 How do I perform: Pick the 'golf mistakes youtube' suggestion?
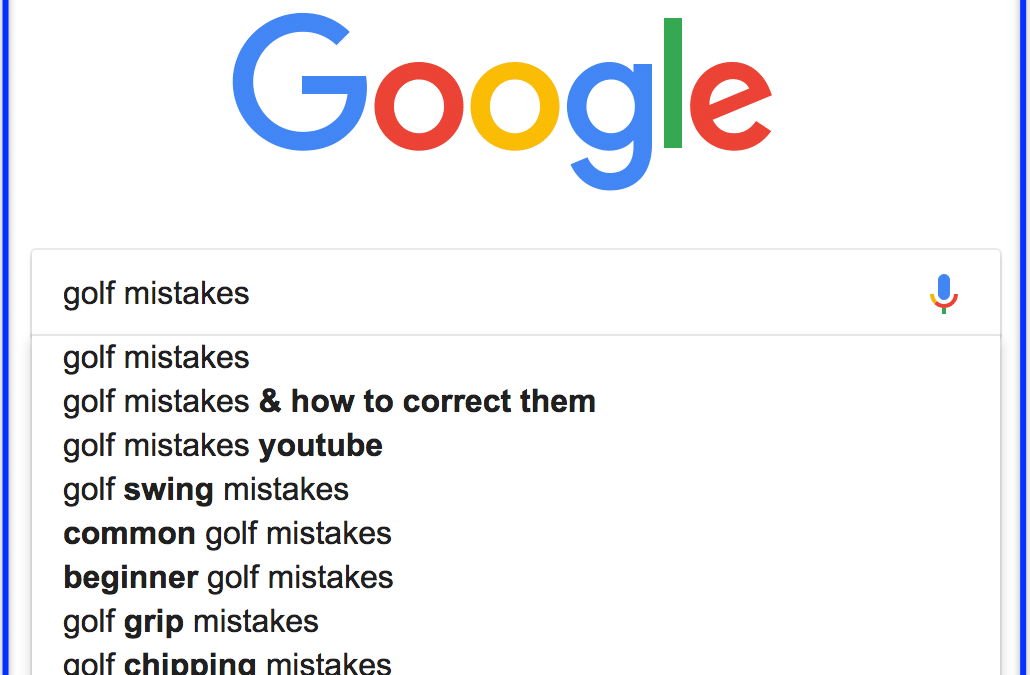(x=516, y=446)
